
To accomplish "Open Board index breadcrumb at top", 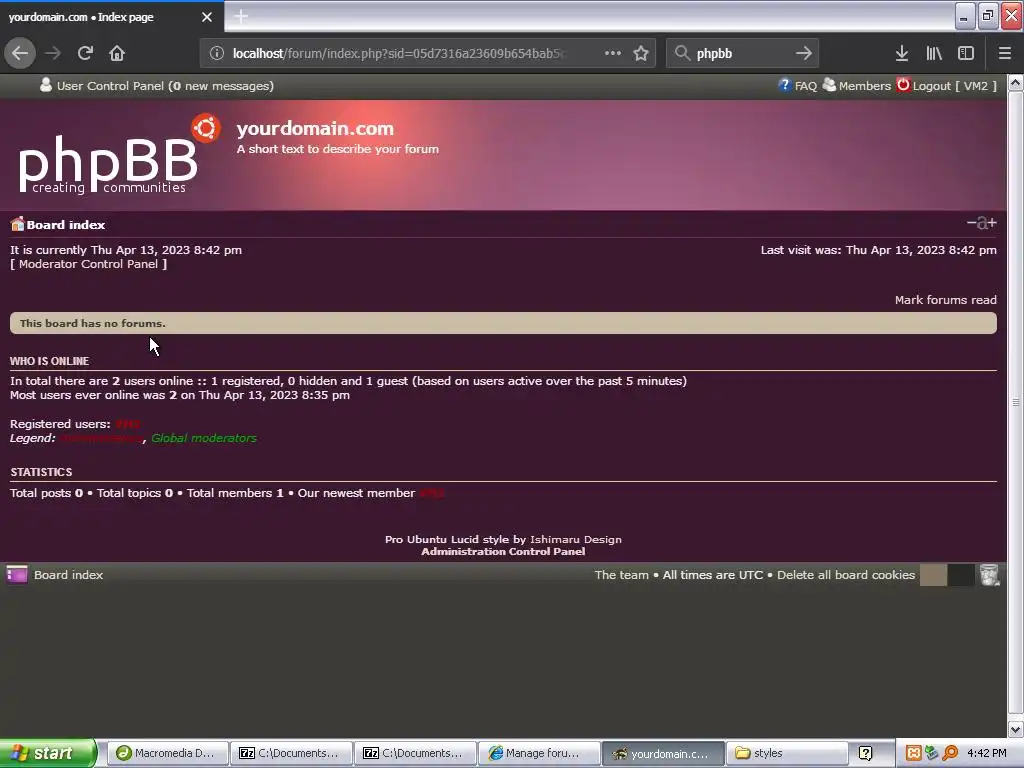I will pos(65,225).
